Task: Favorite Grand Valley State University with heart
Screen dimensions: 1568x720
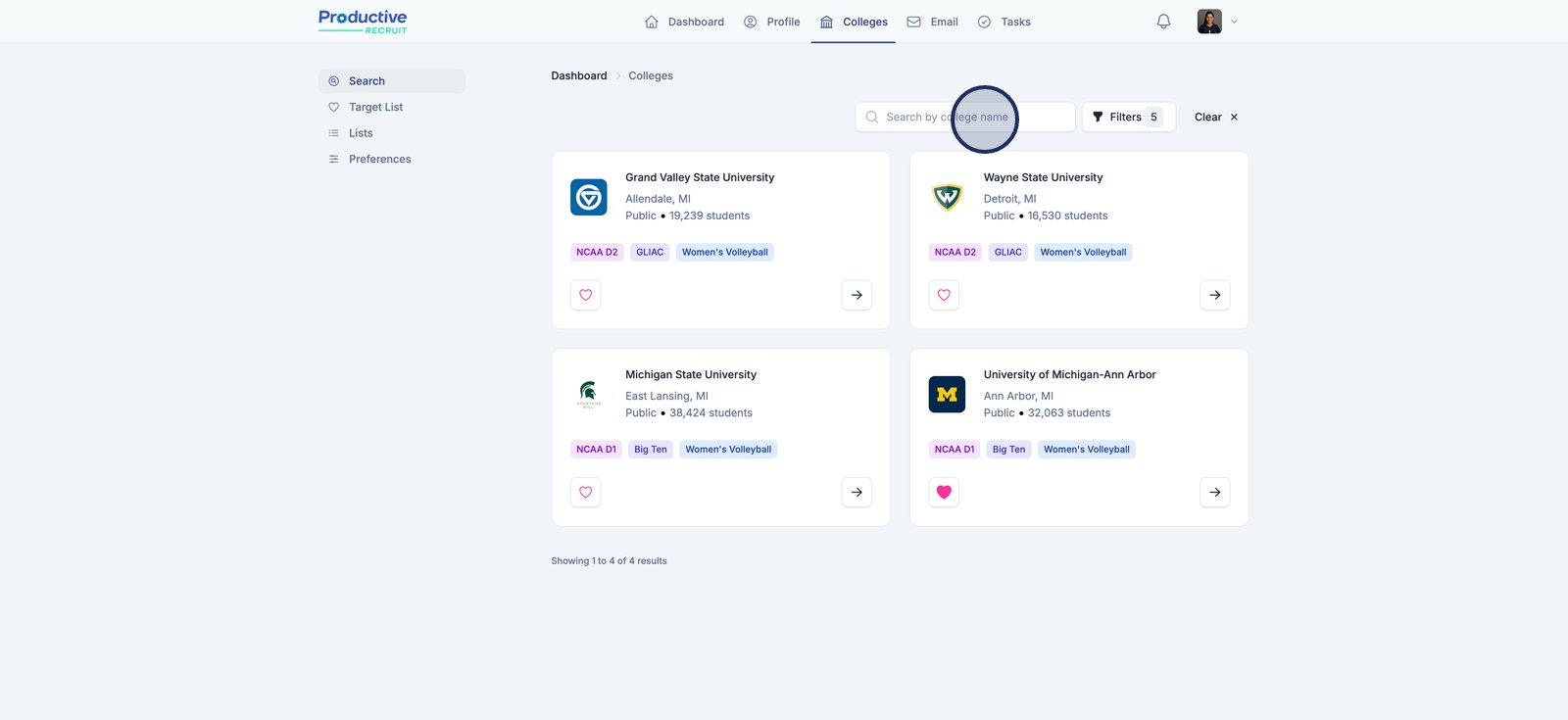Action: 586,295
